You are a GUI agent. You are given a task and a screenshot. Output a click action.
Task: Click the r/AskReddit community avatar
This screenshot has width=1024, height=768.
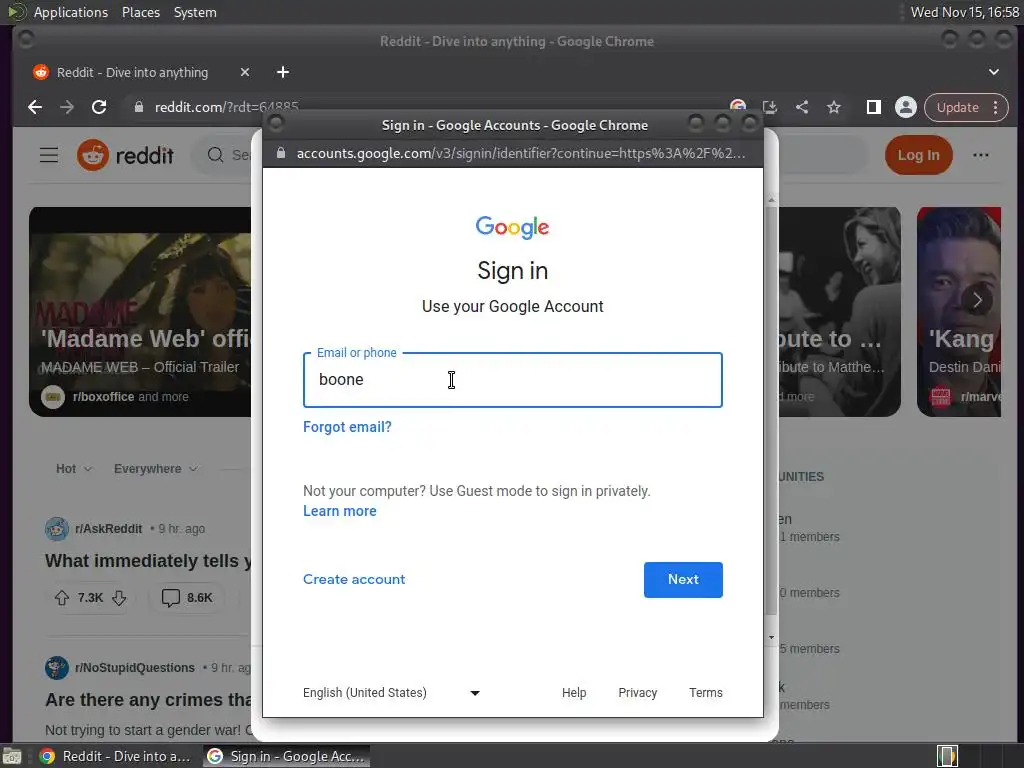pyautogui.click(x=57, y=528)
